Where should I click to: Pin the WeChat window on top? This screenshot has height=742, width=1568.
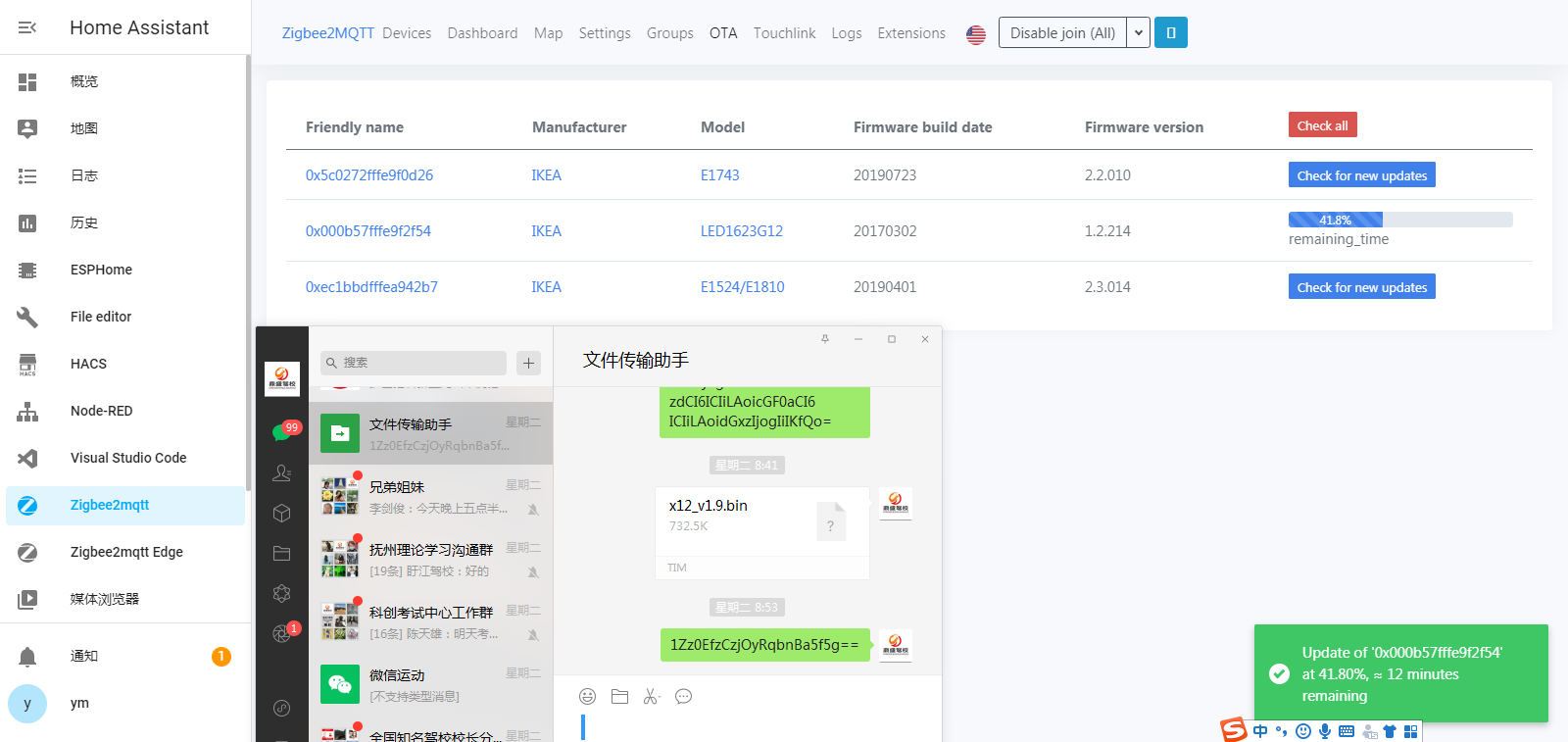point(825,339)
